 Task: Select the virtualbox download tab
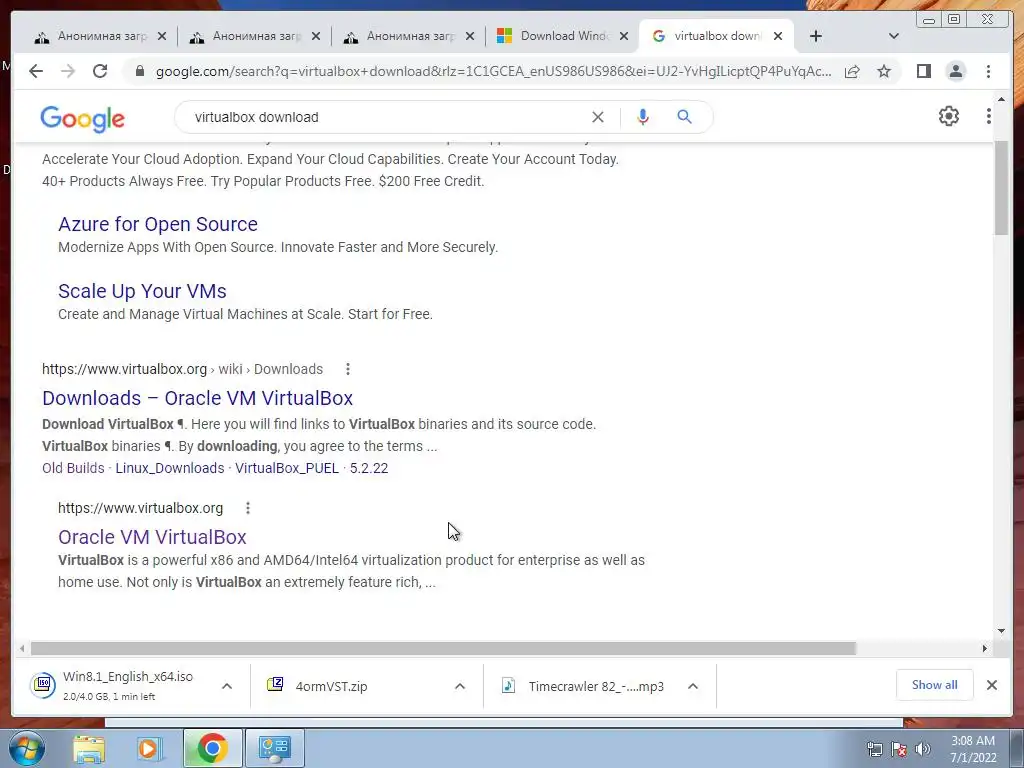coord(716,37)
